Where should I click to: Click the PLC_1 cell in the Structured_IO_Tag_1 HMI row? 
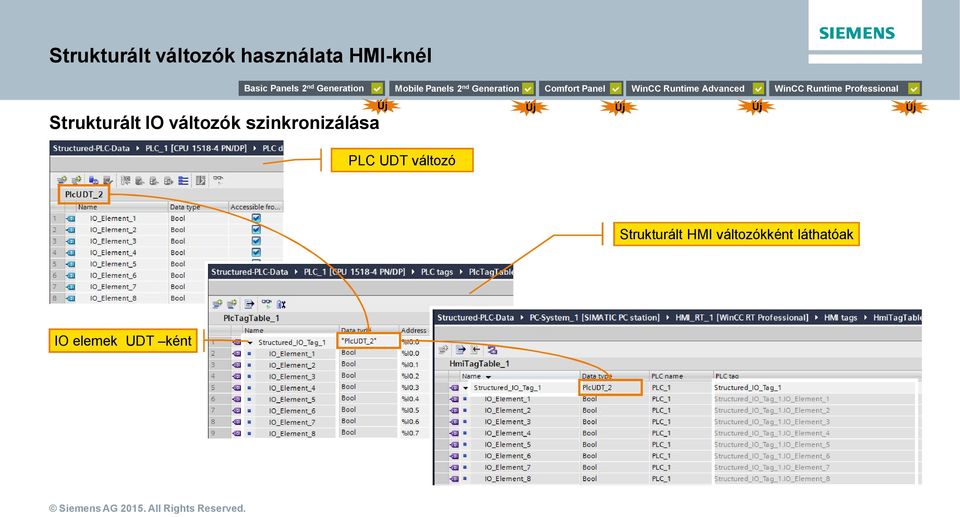pyautogui.click(x=661, y=388)
